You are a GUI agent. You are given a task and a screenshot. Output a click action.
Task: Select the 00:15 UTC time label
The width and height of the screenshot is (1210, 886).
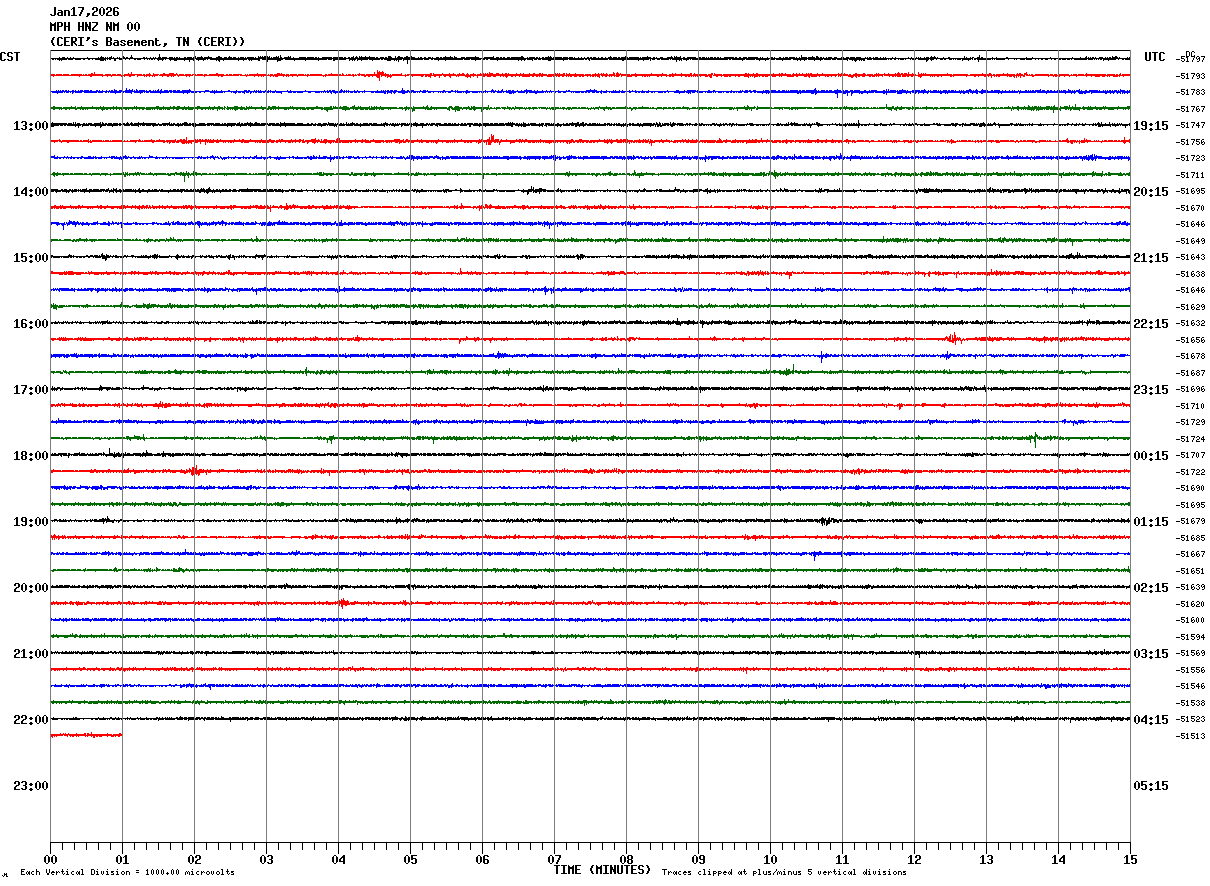click(1151, 456)
